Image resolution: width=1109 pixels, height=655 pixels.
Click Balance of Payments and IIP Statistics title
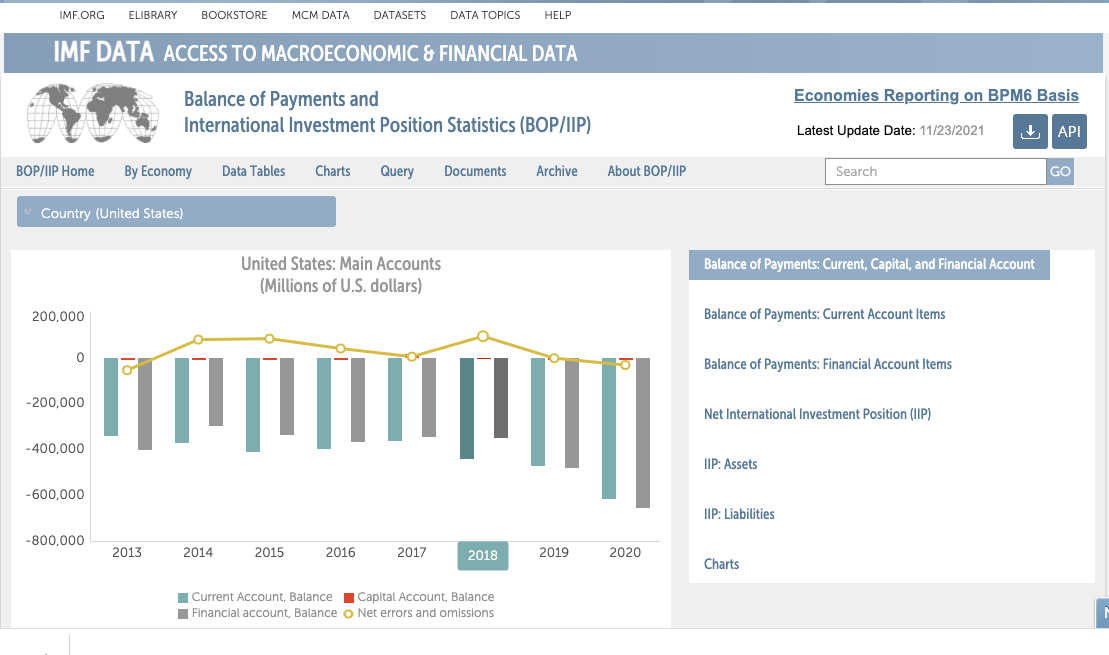click(x=387, y=112)
